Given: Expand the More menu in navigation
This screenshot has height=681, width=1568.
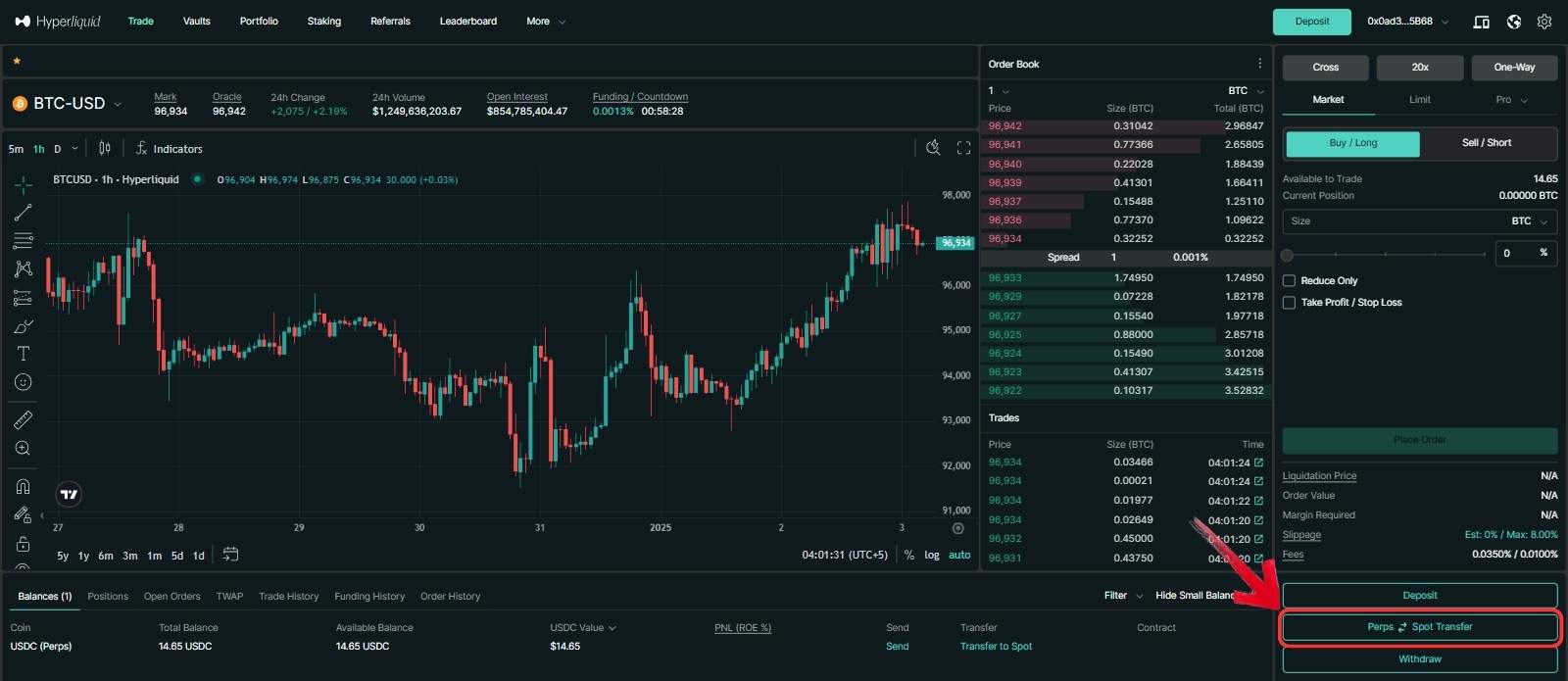Looking at the screenshot, I should point(546,21).
